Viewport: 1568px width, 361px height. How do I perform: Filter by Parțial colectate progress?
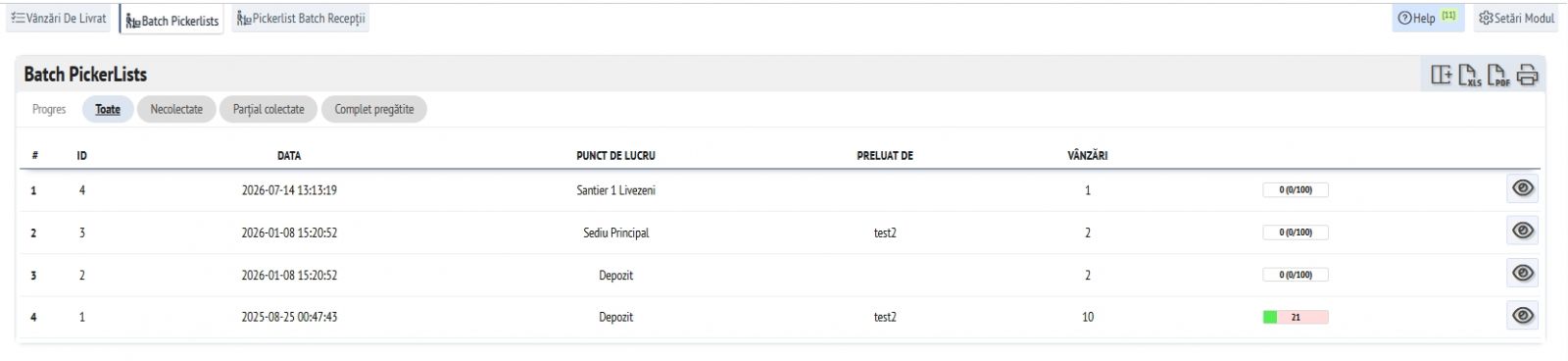click(x=269, y=109)
